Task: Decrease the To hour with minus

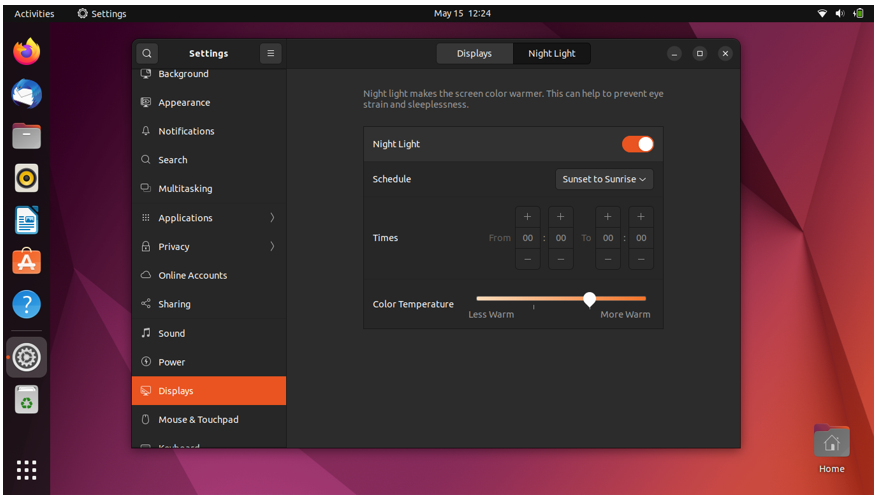Action: [608, 259]
